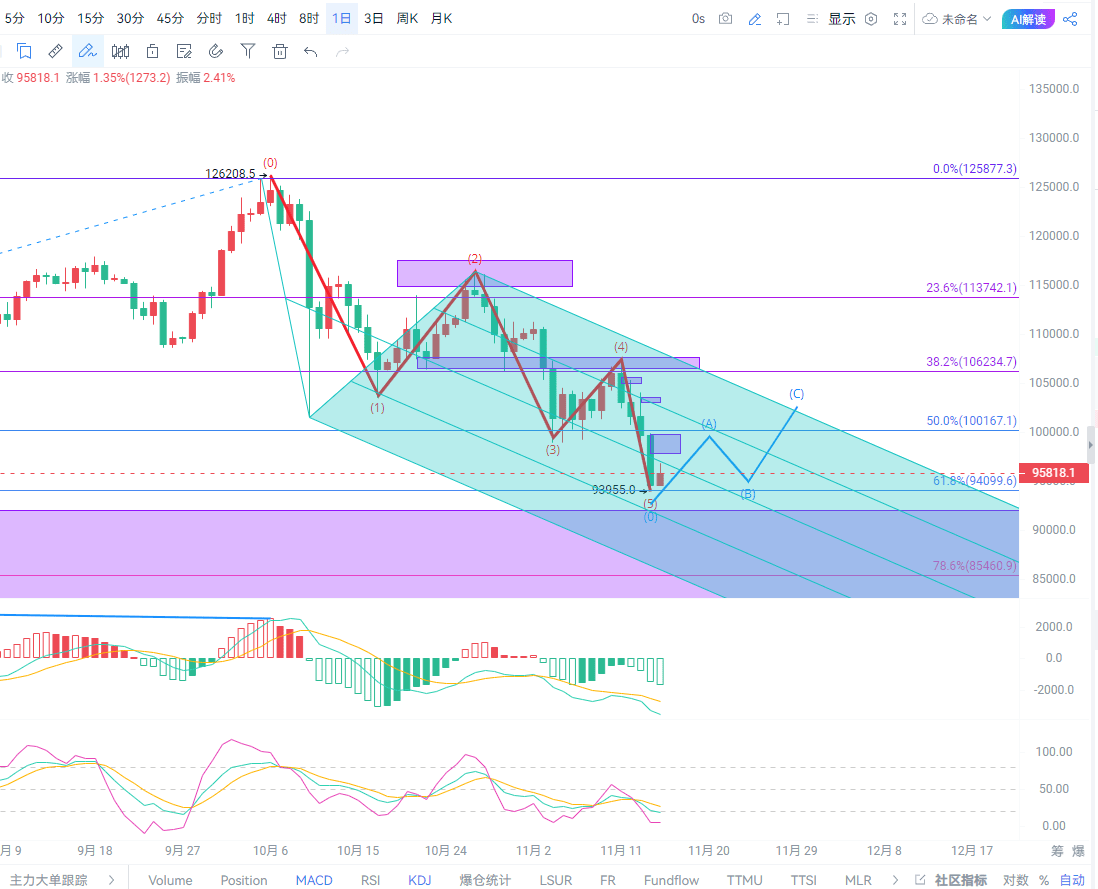Select the ruler measurement tool
This screenshot has height=889, width=1098.
[x=56, y=51]
